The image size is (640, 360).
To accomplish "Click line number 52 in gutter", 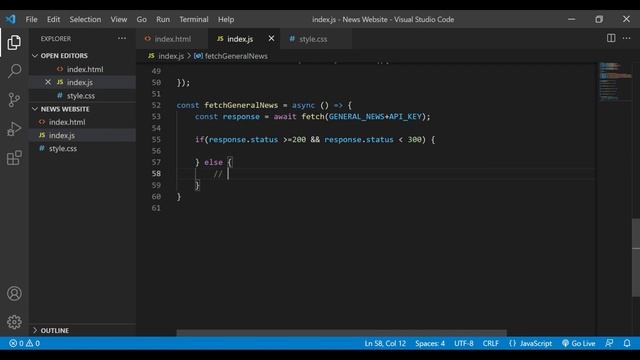I will [x=156, y=105].
